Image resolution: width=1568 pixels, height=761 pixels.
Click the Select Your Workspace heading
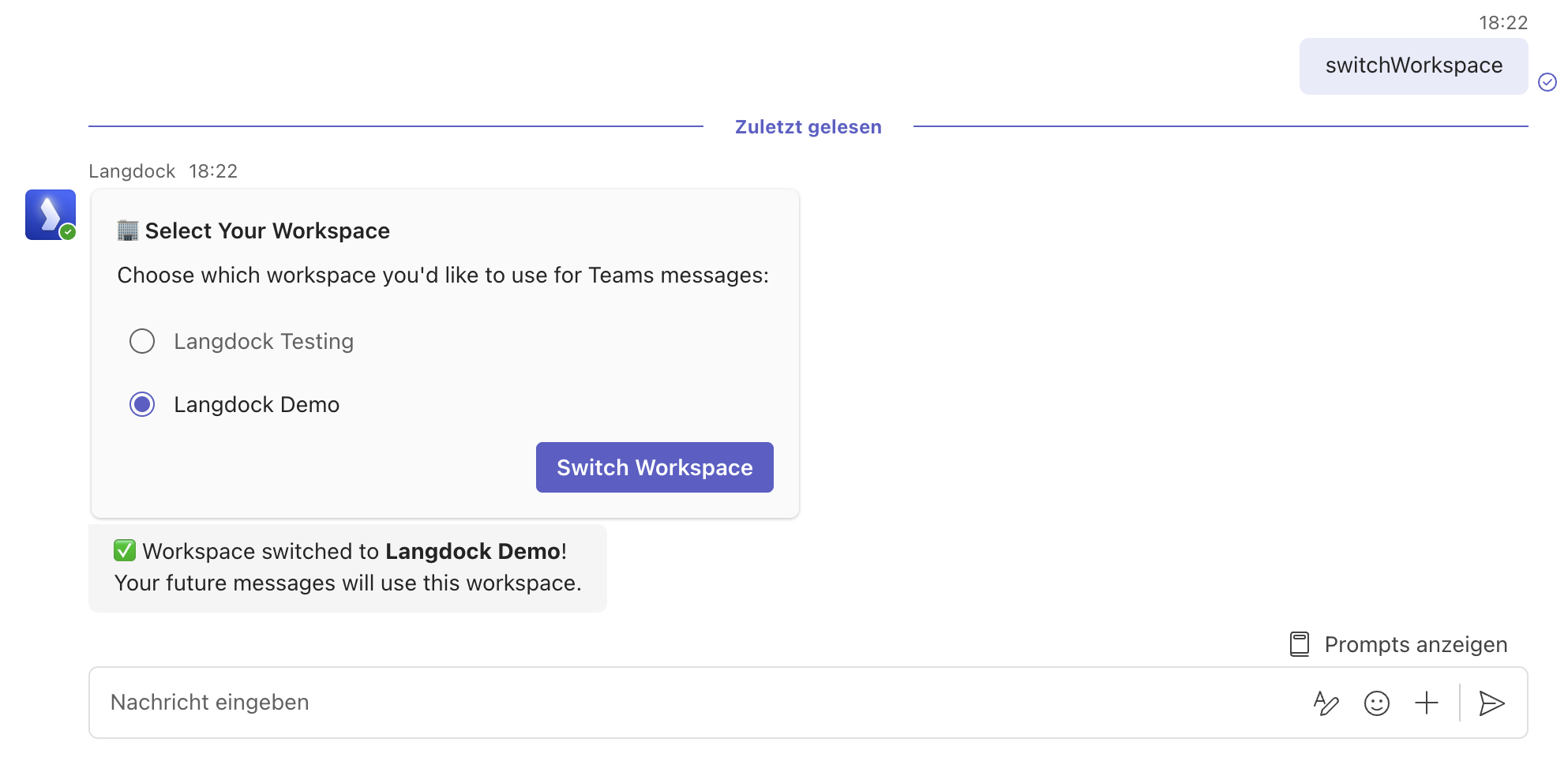[267, 231]
